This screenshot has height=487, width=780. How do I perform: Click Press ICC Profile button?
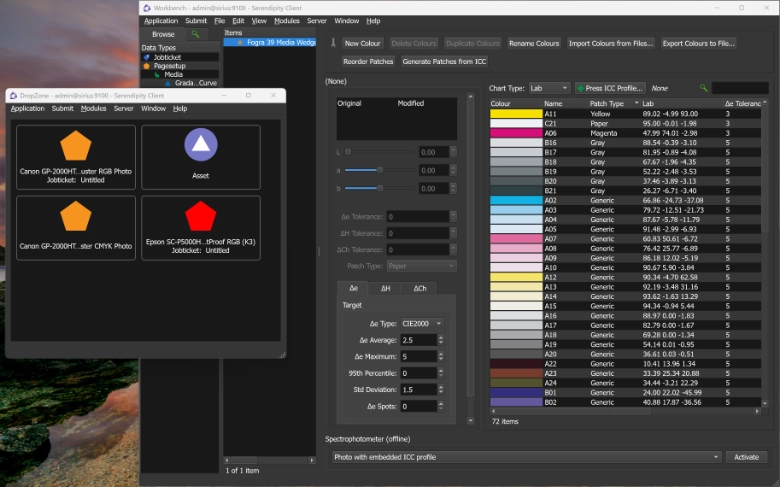point(610,88)
